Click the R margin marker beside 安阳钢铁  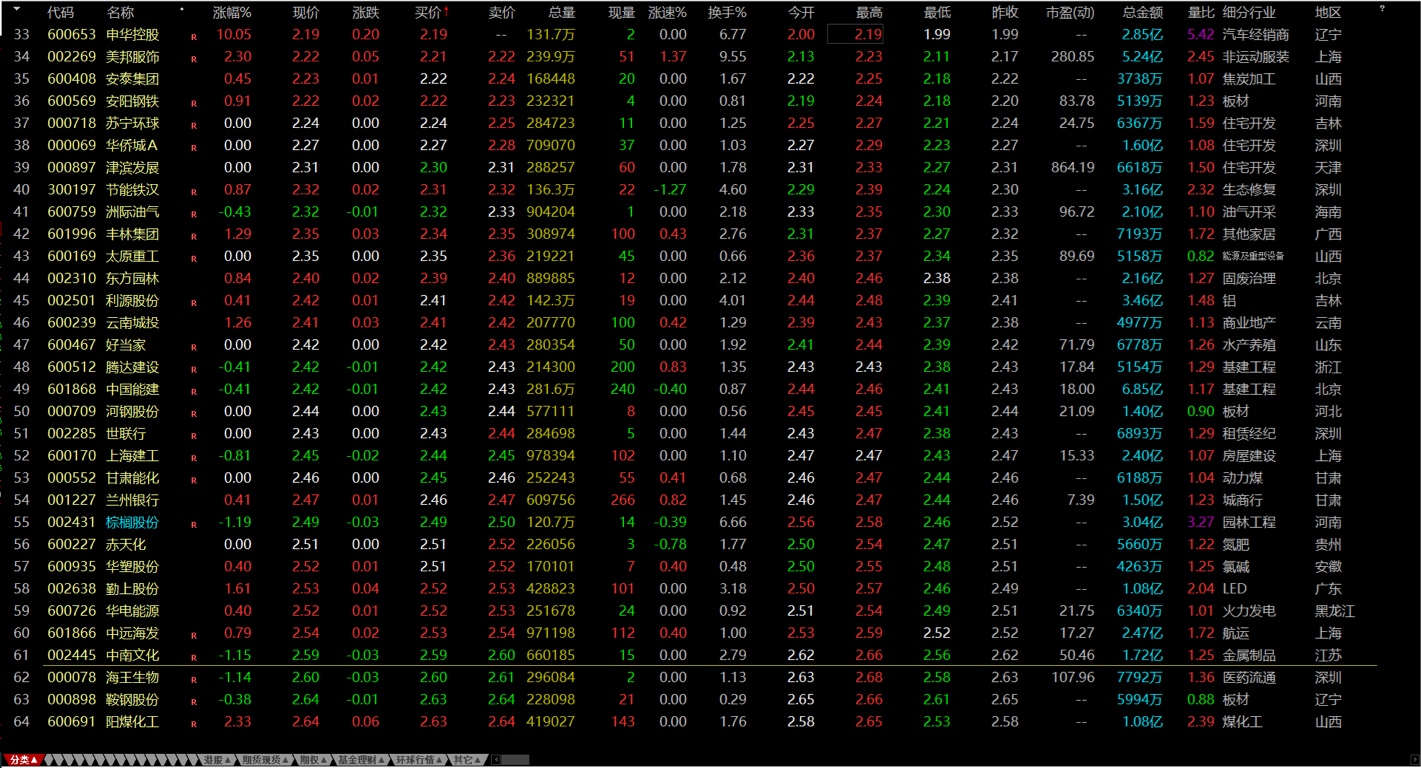(x=194, y=102)
